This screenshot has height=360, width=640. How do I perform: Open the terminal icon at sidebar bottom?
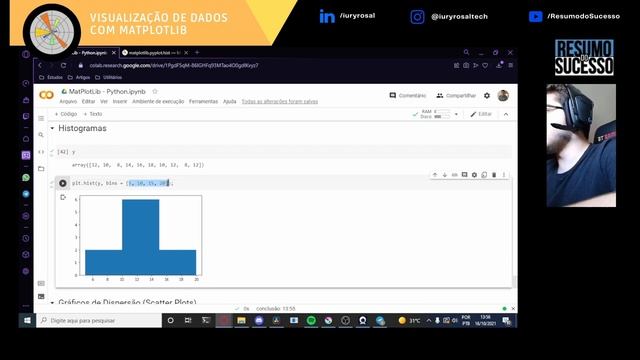(x=41, y=296)
